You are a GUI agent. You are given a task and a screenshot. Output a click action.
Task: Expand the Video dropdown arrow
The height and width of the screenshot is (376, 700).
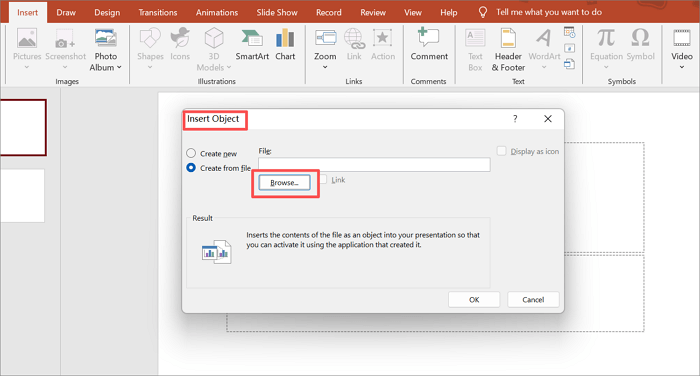(682, 67)
